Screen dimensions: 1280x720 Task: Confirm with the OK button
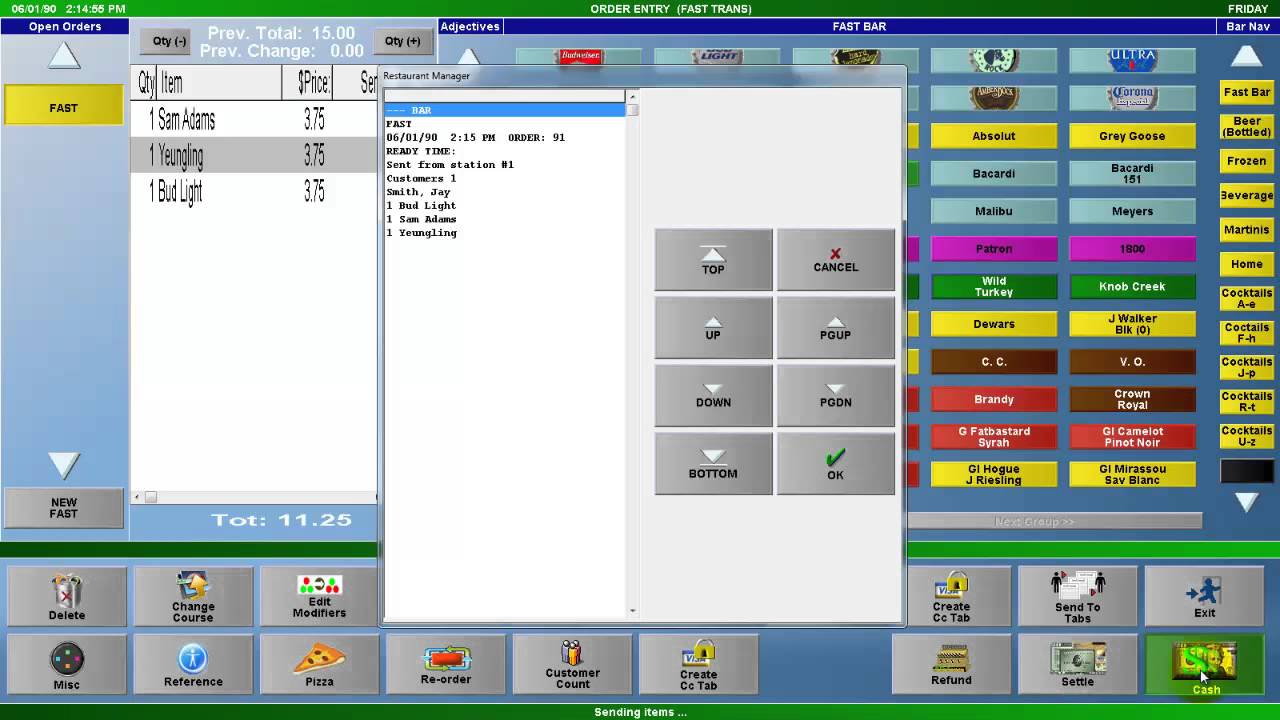point(836,463)
